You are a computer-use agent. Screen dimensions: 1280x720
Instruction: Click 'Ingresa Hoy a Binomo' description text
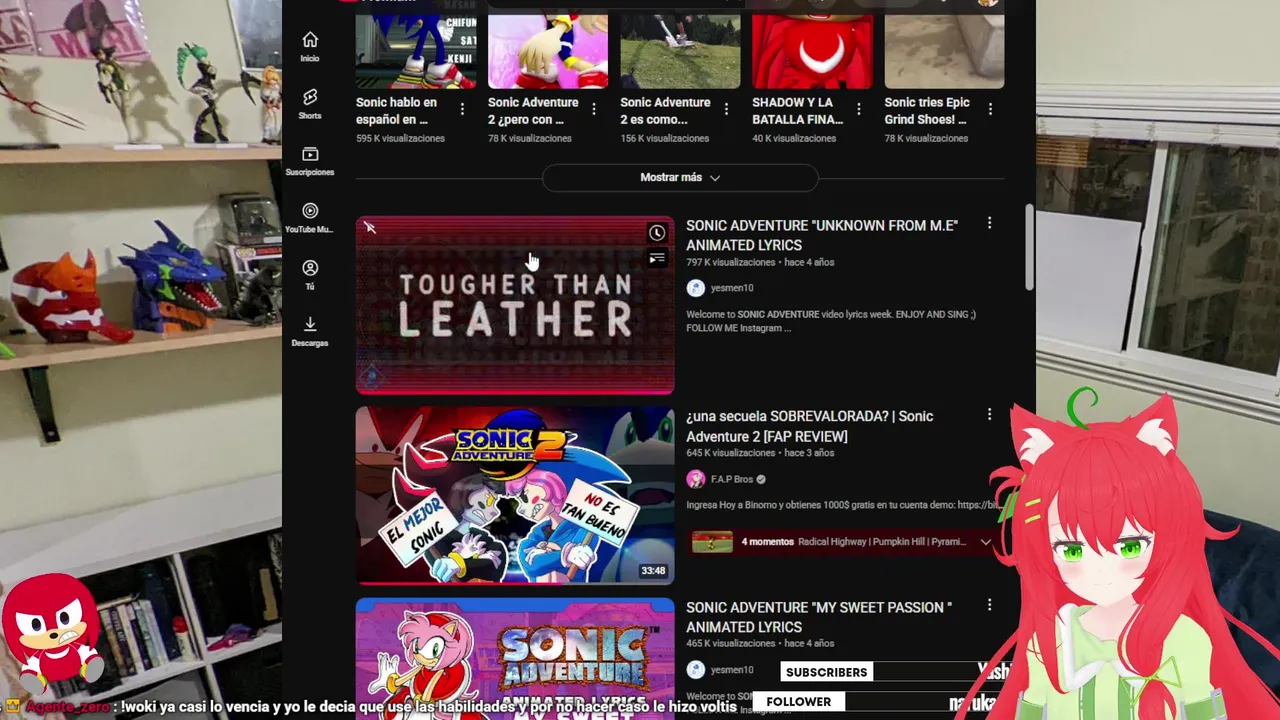click(843, 505)
